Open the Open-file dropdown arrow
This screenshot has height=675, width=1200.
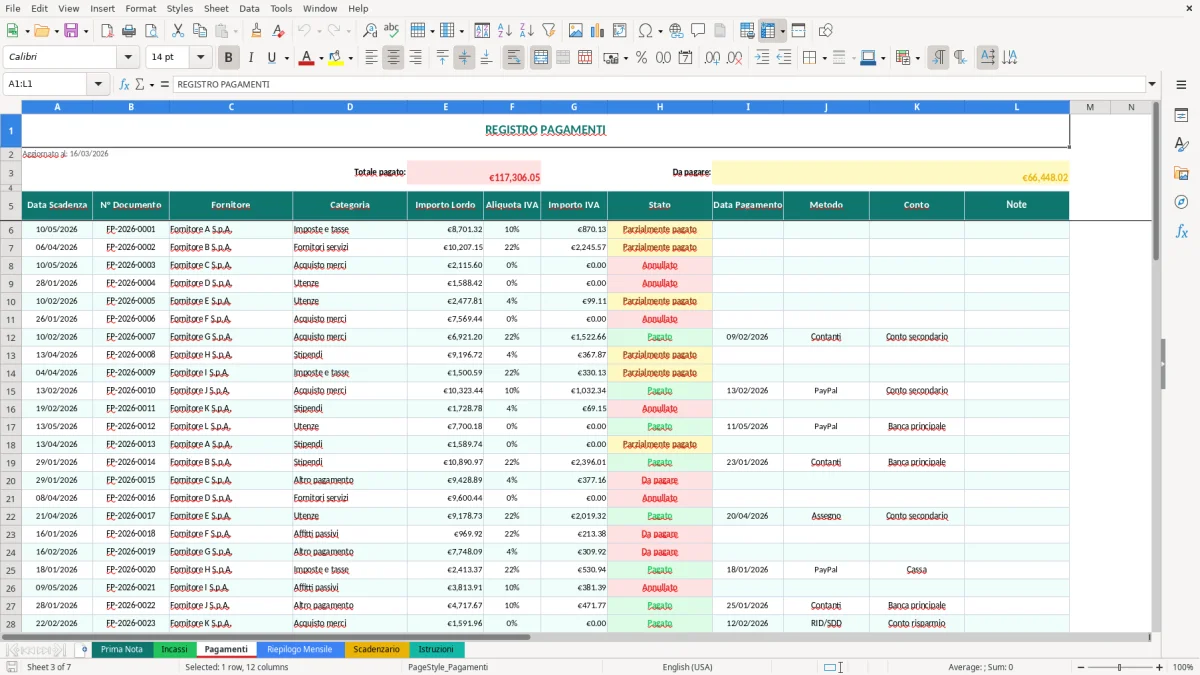(55, 31)
